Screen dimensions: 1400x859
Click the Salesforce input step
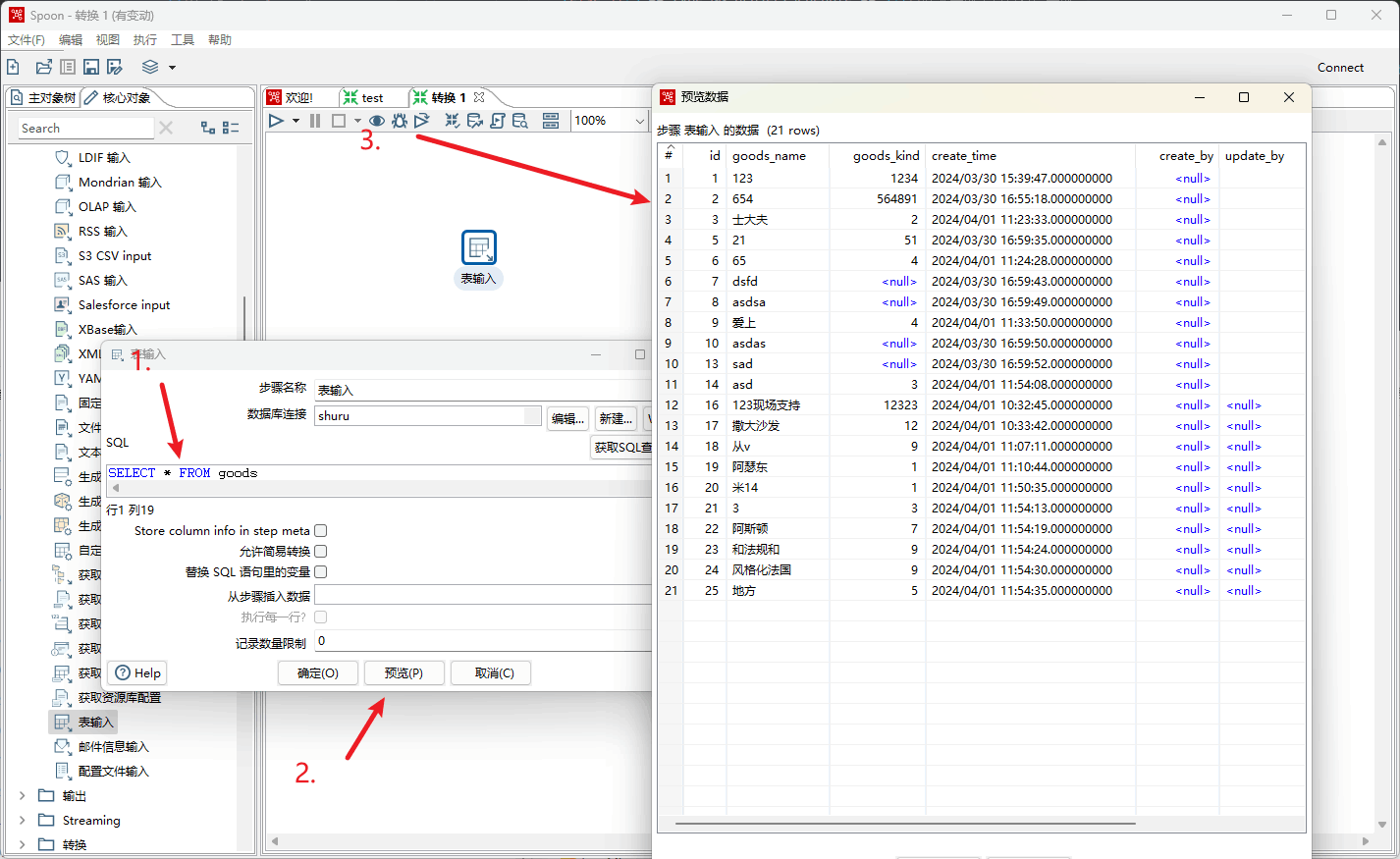coord(124,304)
